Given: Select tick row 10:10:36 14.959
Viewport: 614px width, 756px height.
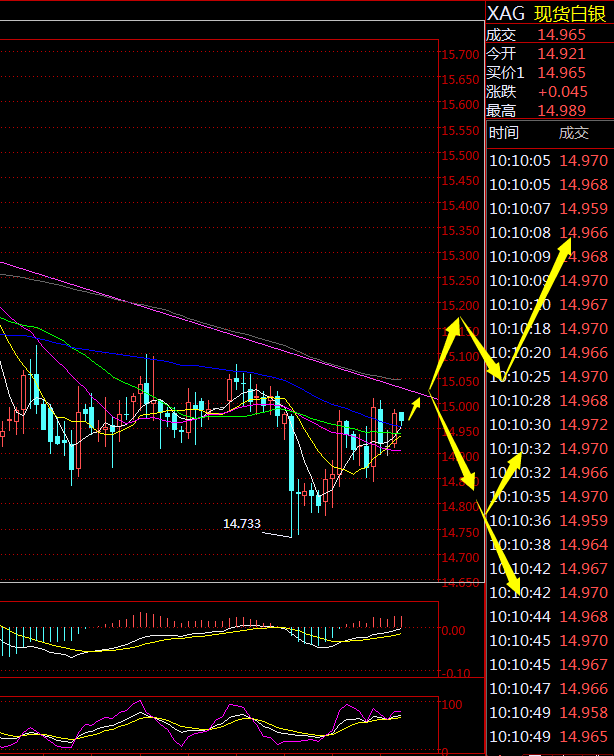Looking at the screenshot, I should pyautogui.click(x=549, y=521).
